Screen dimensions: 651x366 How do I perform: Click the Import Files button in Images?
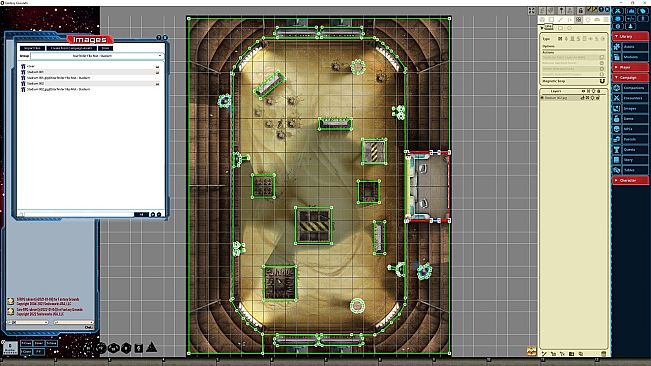click(x=32, y=48)
